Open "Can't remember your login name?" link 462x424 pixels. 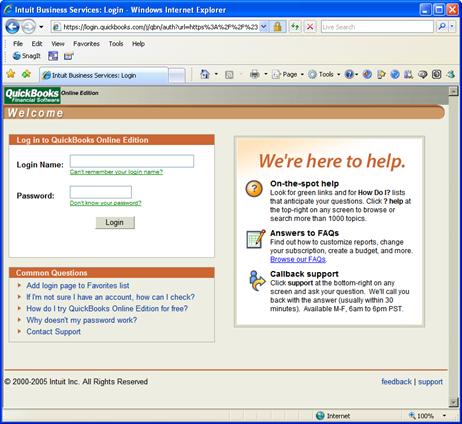(116, 172)
